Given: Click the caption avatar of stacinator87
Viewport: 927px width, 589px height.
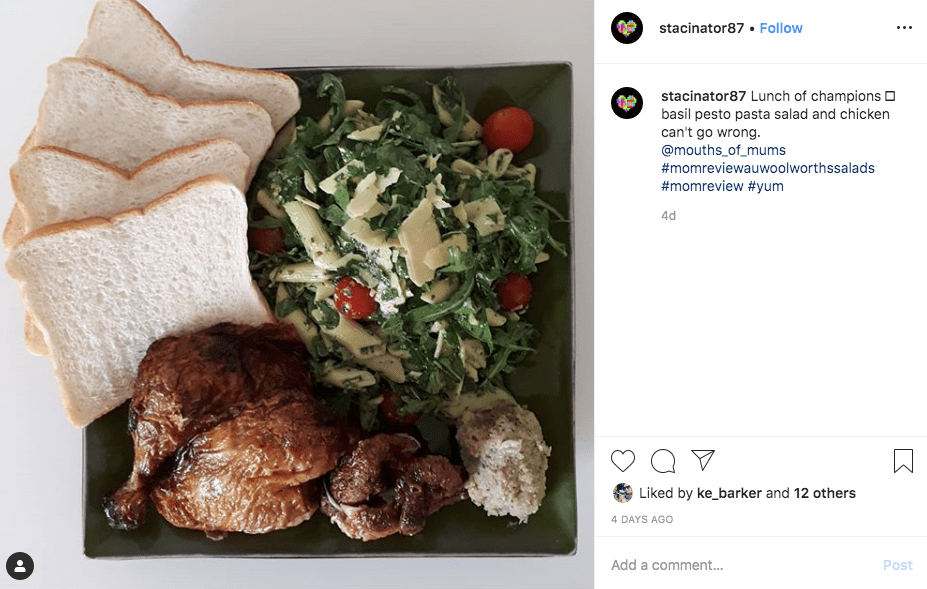Looking at the screenshot, I should pos(627,103).
